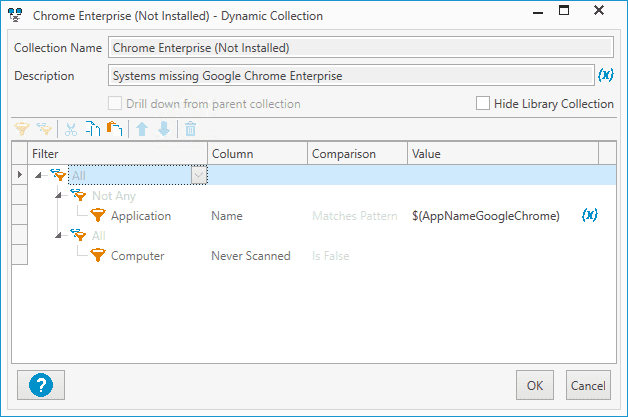Click the root All group filter icon
Viewport: 628px width, 417px height.
58,175
